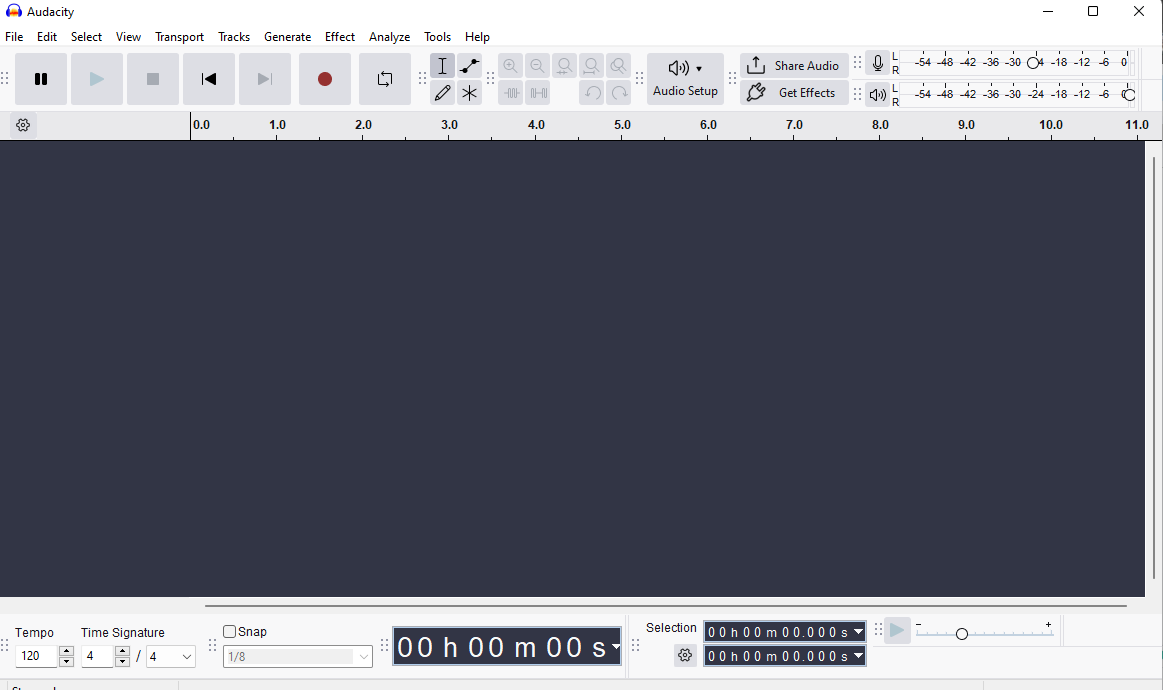The width and height of the screenshot is (1163, 690).
Task: Click the Undo arrow
Action: [x=591, y=93]
